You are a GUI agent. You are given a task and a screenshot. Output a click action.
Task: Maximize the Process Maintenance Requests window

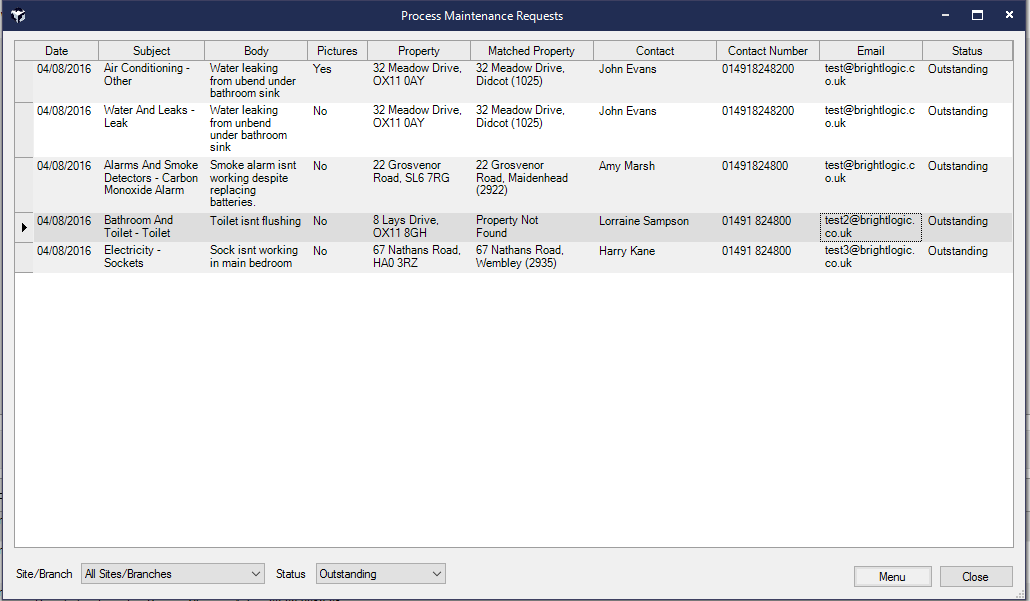977,16
